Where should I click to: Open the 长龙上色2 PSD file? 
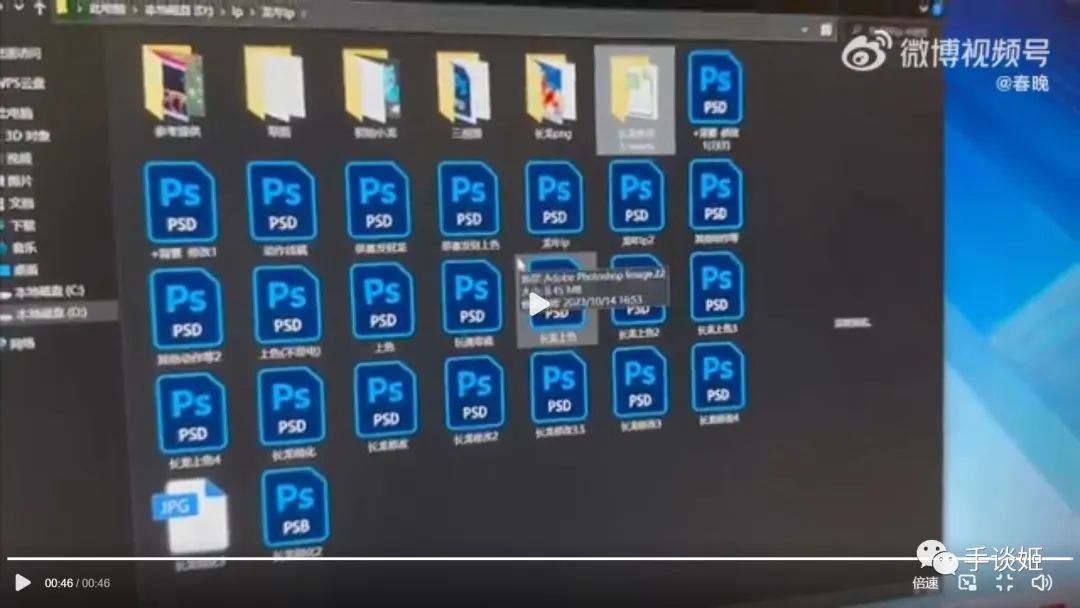tap(638, 297)
